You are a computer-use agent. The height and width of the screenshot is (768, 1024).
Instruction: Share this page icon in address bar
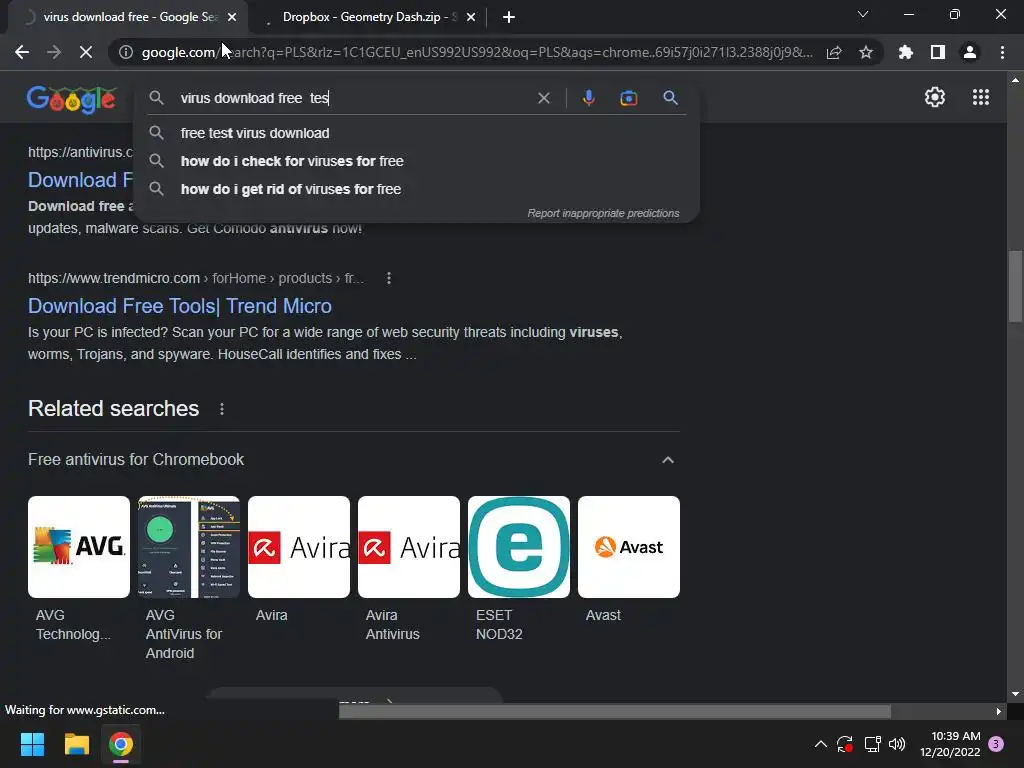pyautogui.click(x=834, y=52)
